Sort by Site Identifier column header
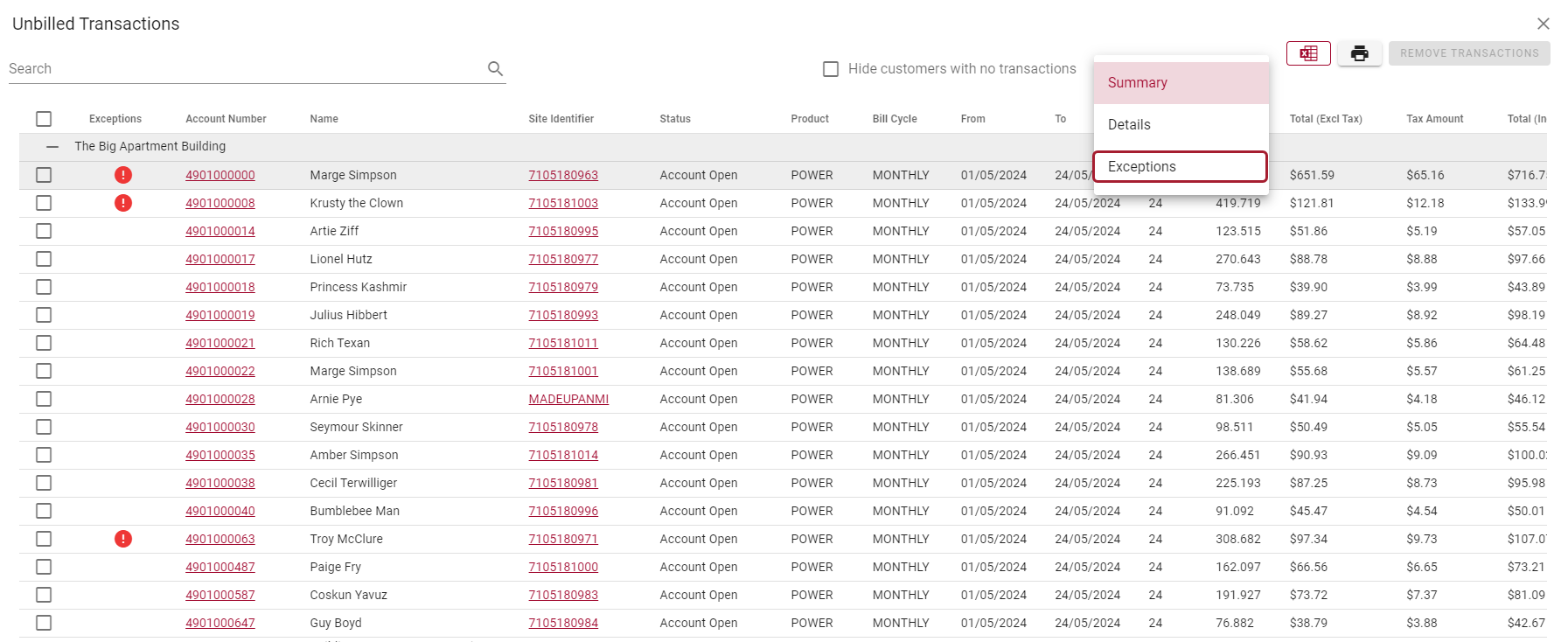The image size is (1568, 642). 561,119
